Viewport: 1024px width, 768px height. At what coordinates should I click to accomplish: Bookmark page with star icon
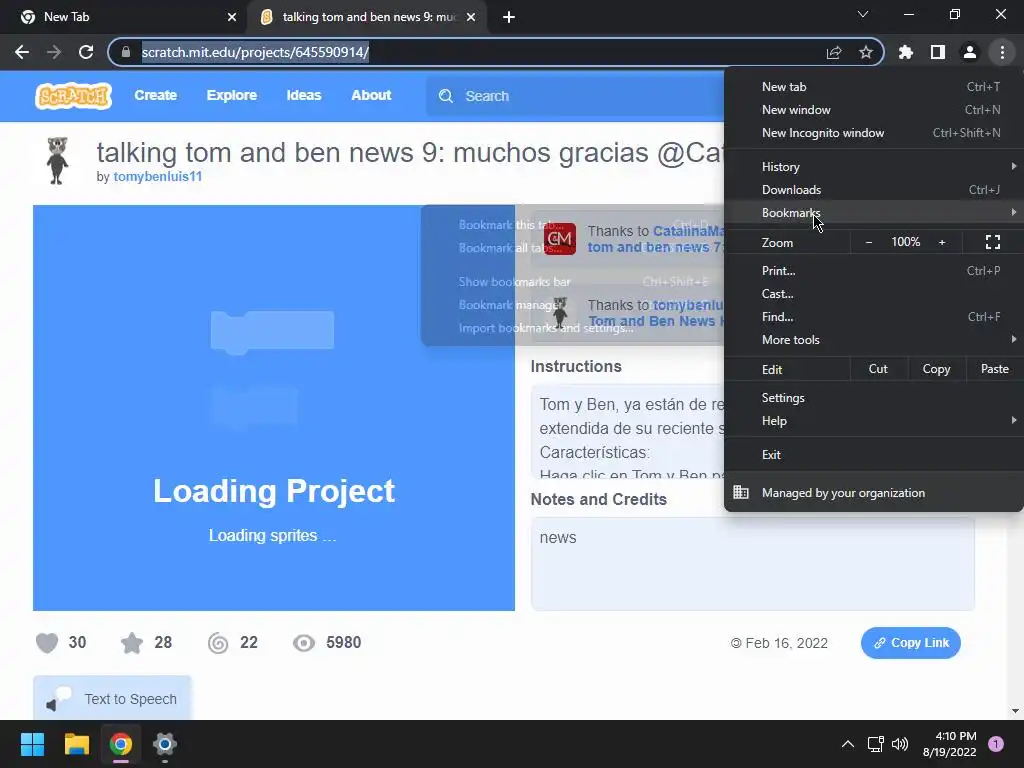click(x=866, y=52)
